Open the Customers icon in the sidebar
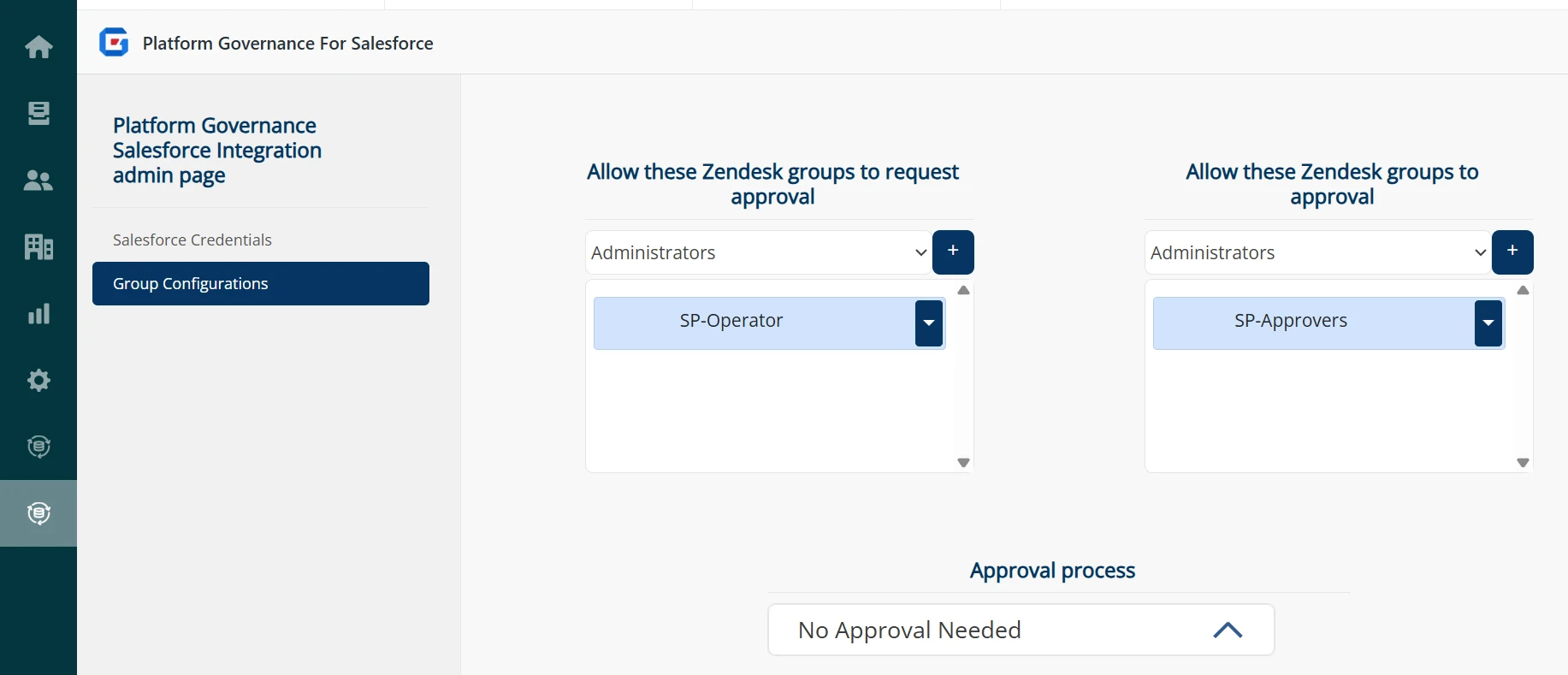 tap(38, 181)
